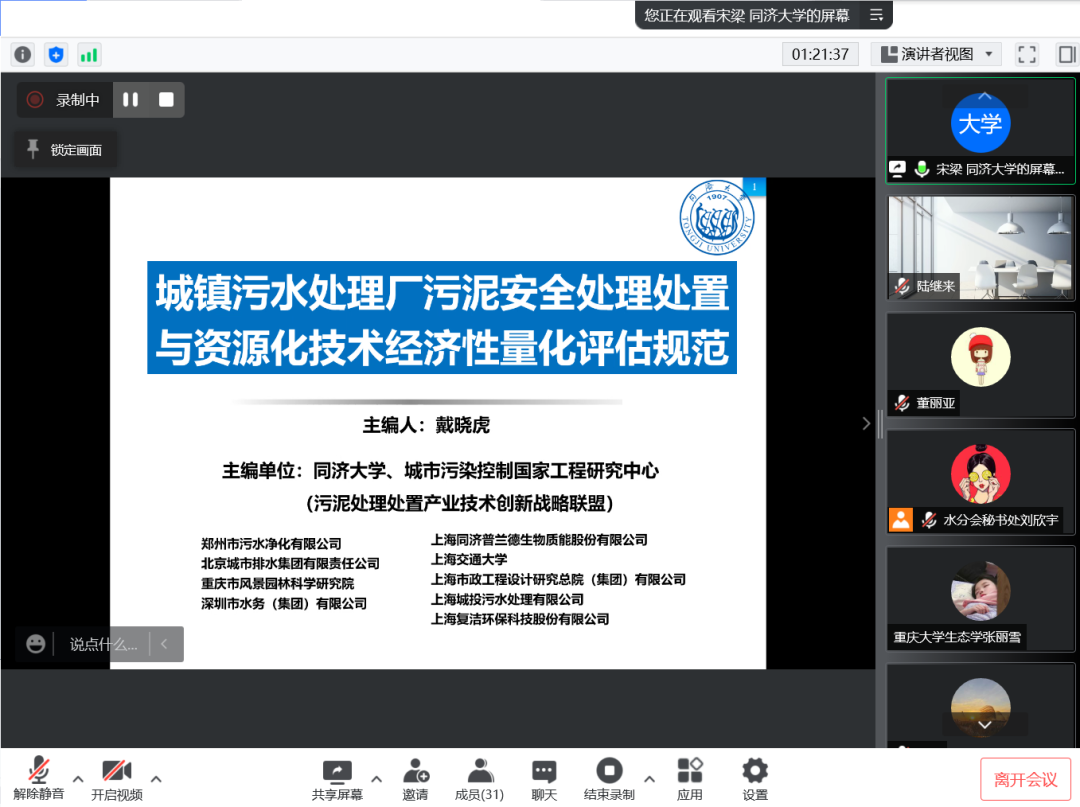The image size is (1080, 807).
Task: Unmute microphone with 解除静音
Action: (39, 778)
